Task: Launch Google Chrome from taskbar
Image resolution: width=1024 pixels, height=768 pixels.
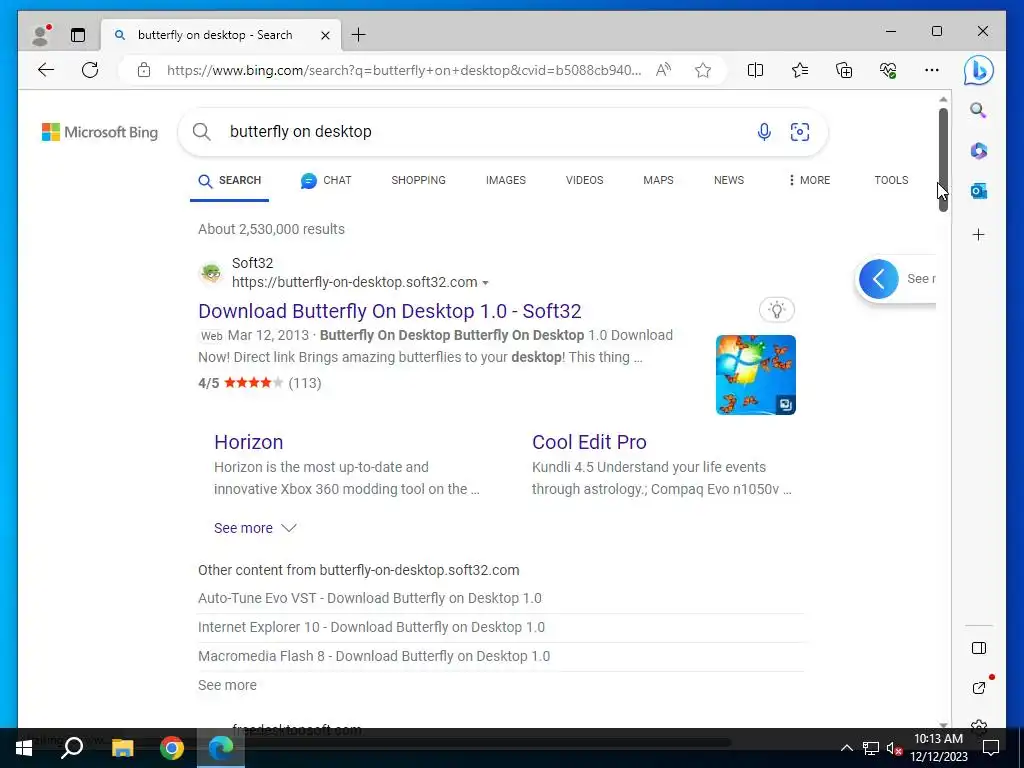Action: pos(172,748)
